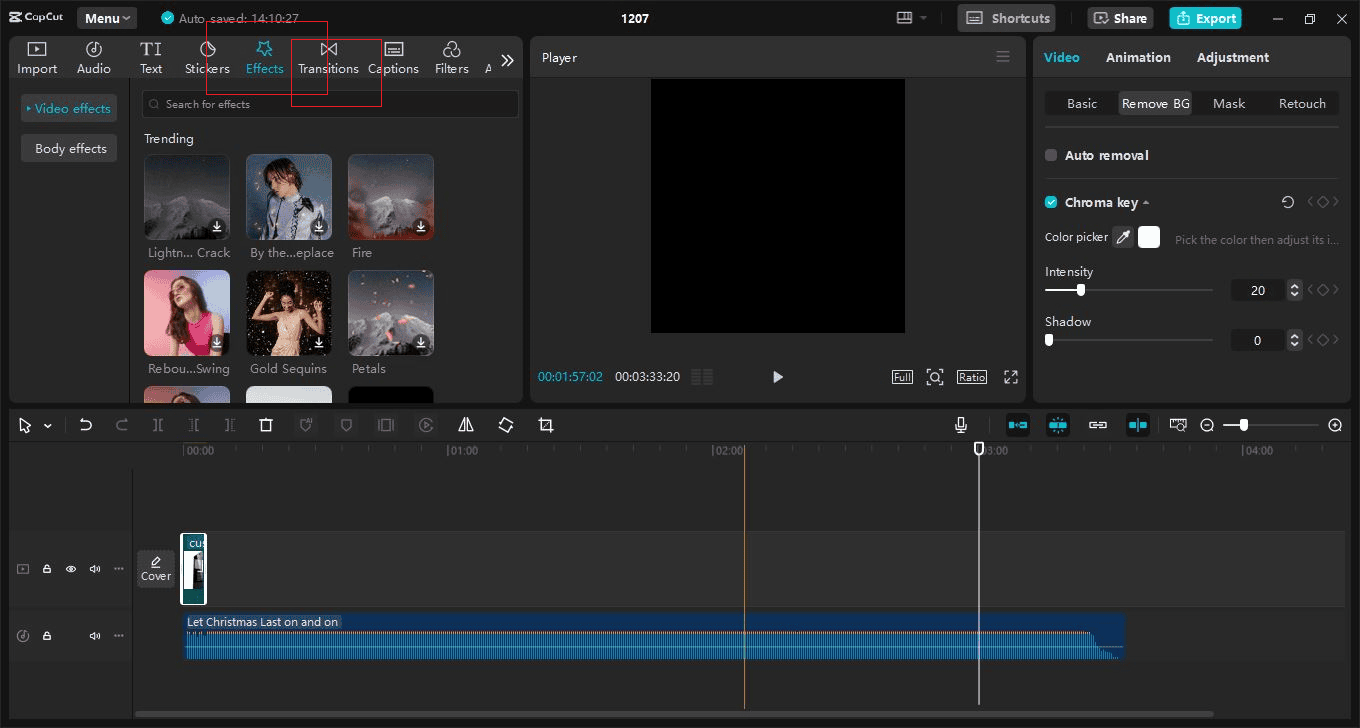Open the Filters tab
Viewport: 1360px width, 728px height.
tap(452, 58)
